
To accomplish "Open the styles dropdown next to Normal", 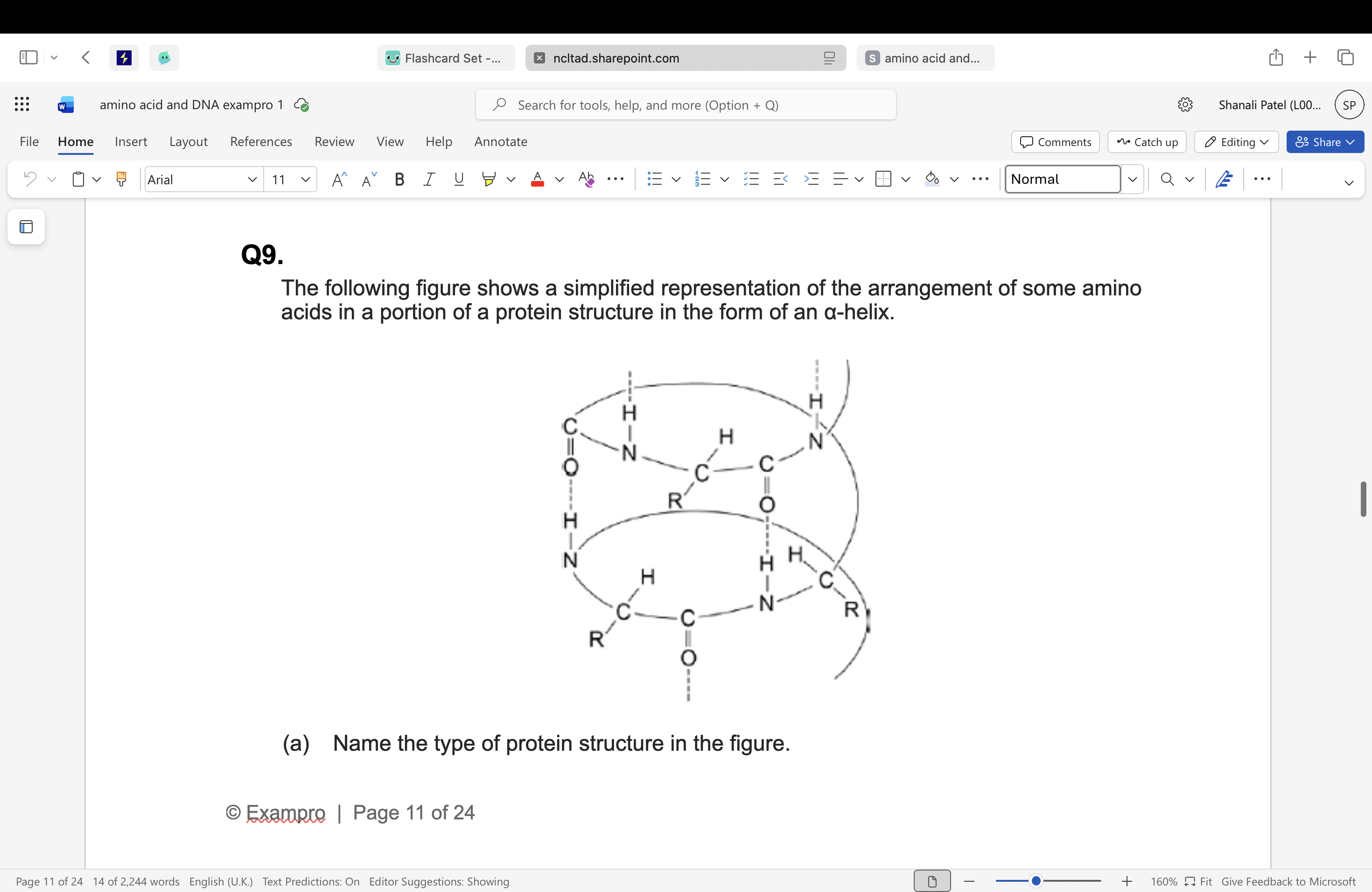I will click(1132, 179).
